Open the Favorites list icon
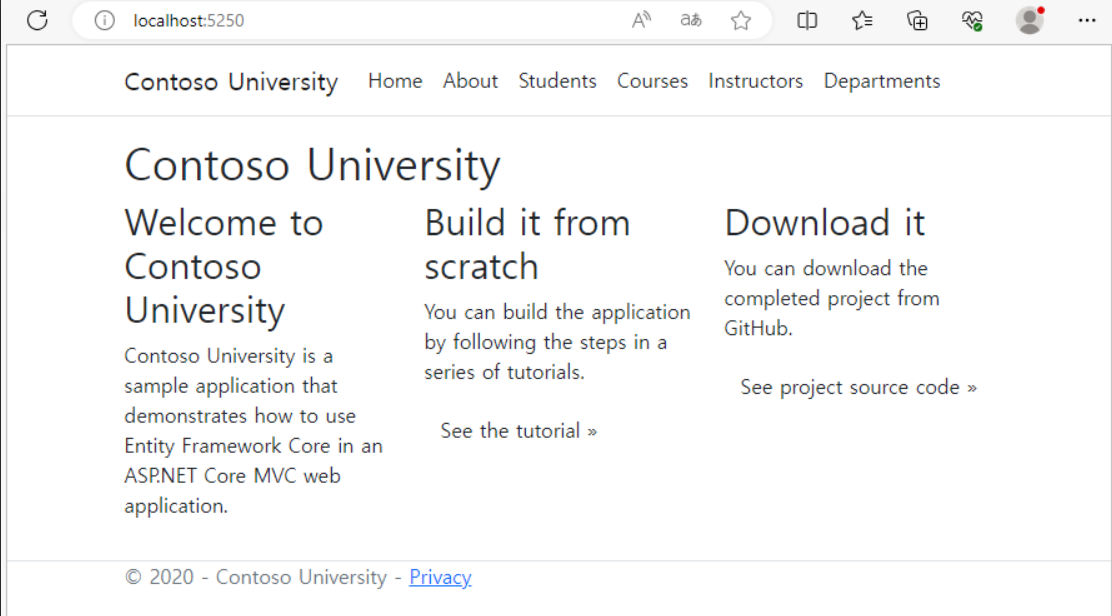1112x616 pixels. point(862,21)
